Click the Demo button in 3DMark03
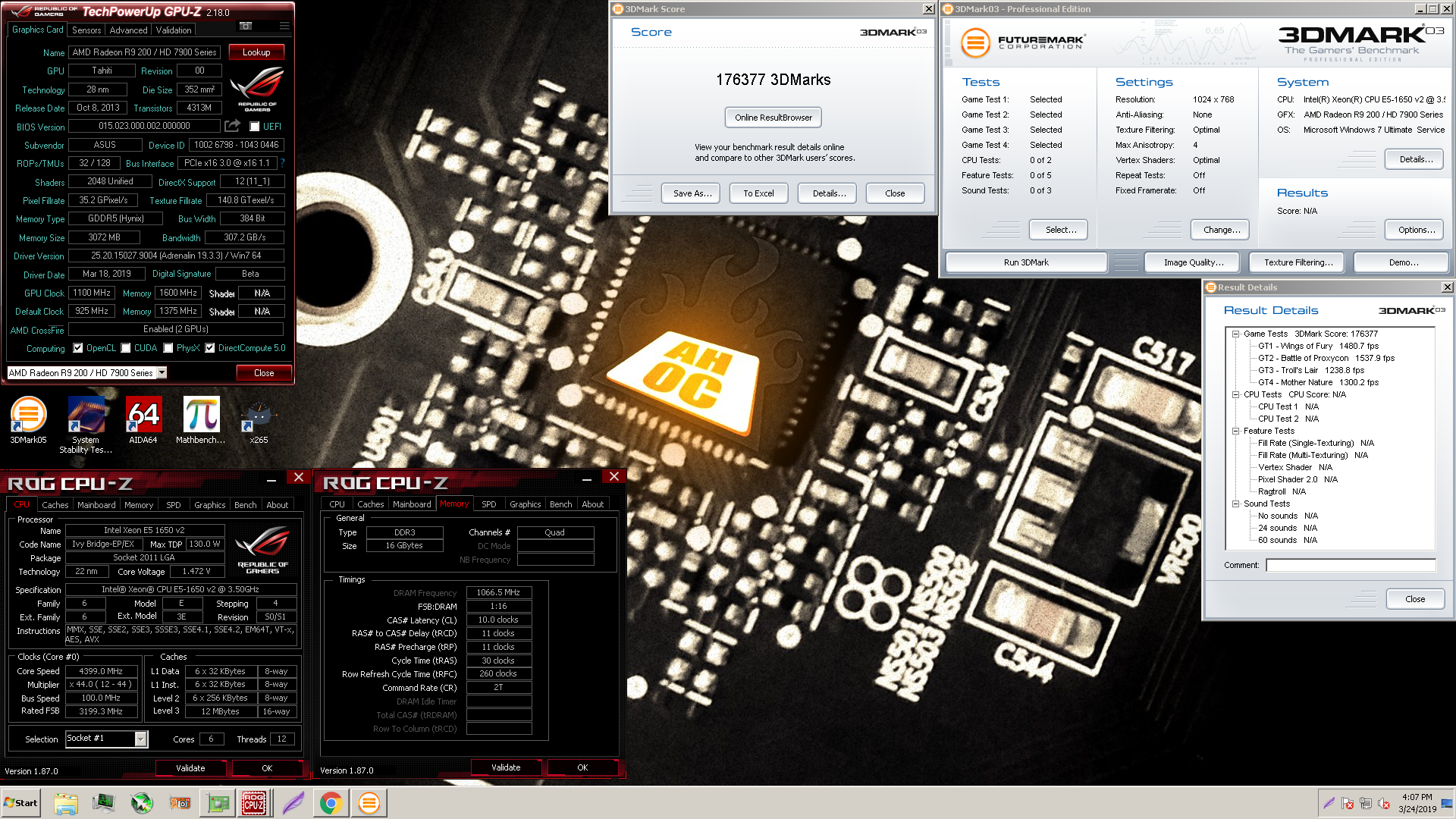The image size is (1456, 819). coord(1403,262)
